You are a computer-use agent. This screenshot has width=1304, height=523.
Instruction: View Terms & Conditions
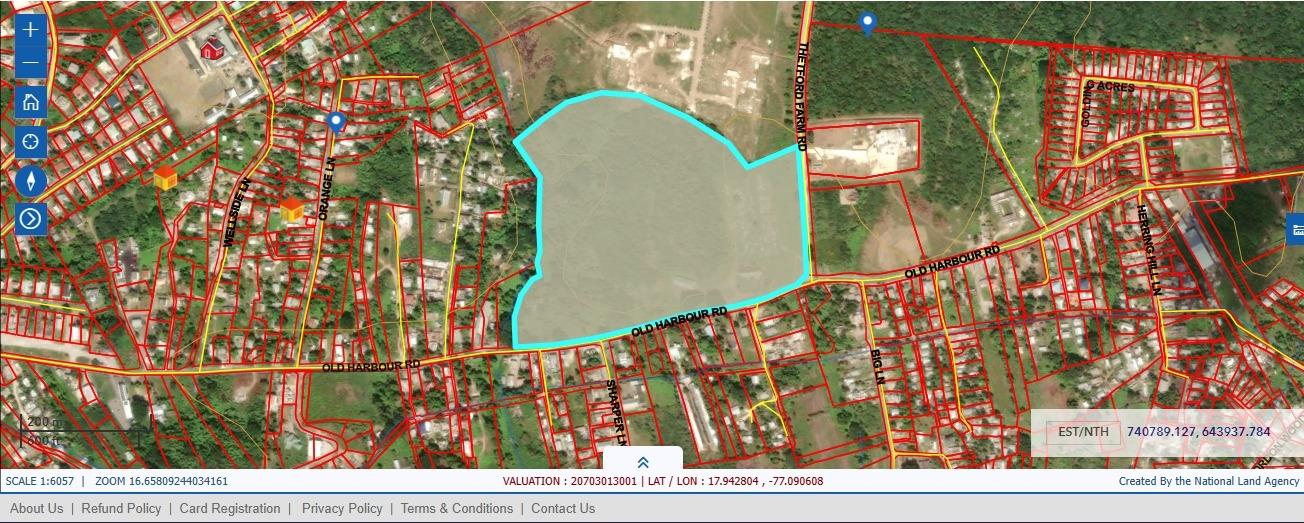[x=456, y=508]
